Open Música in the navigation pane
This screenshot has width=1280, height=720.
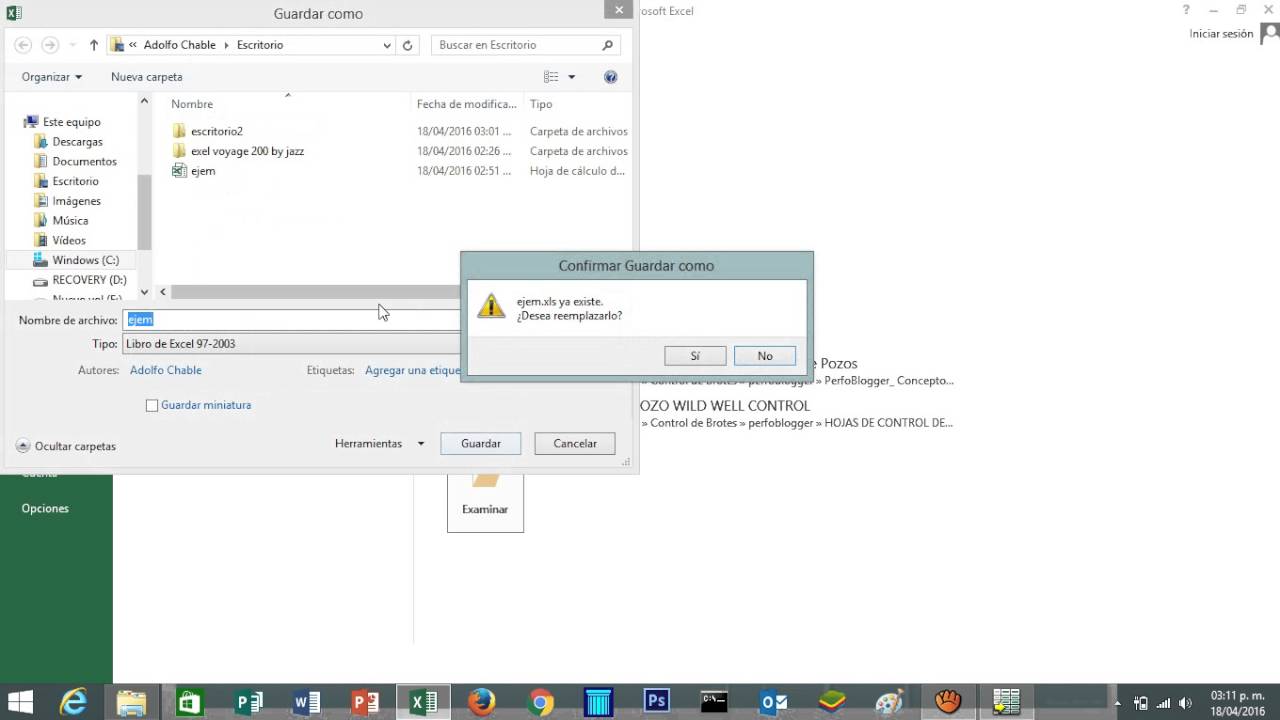(x=71, y=220)
